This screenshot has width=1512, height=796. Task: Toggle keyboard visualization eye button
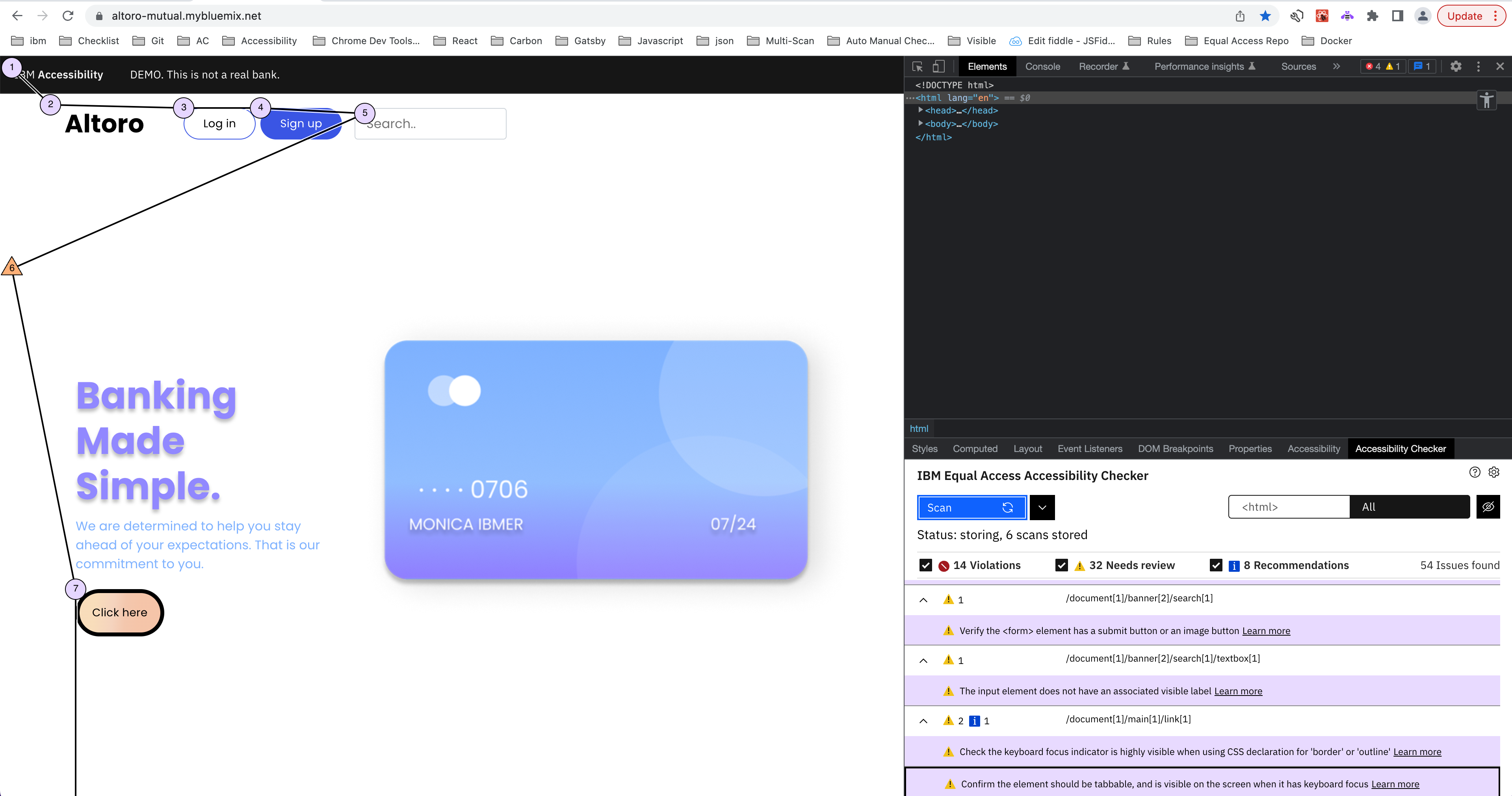pyautogui.click(x=1488, y=507)
